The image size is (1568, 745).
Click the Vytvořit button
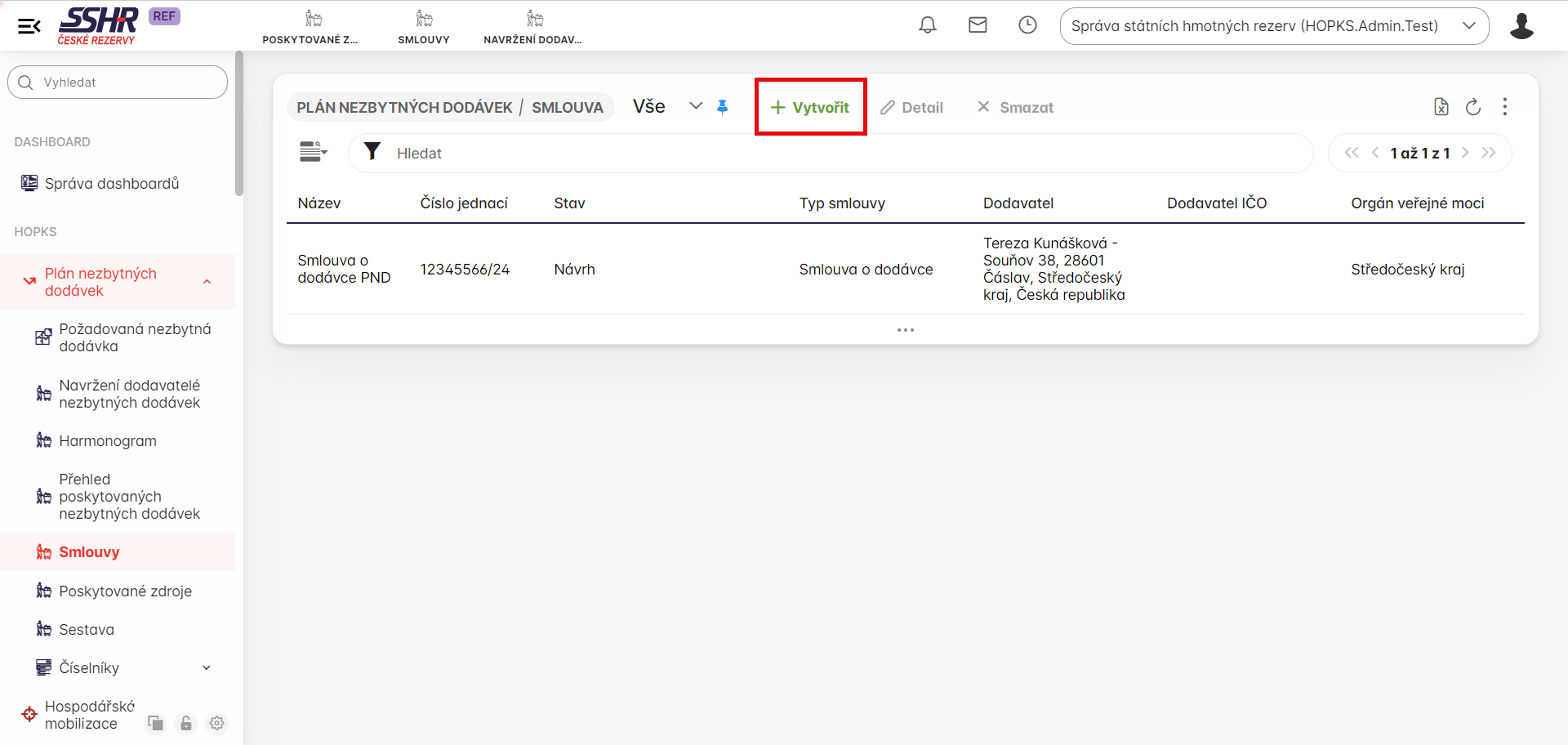810,107
